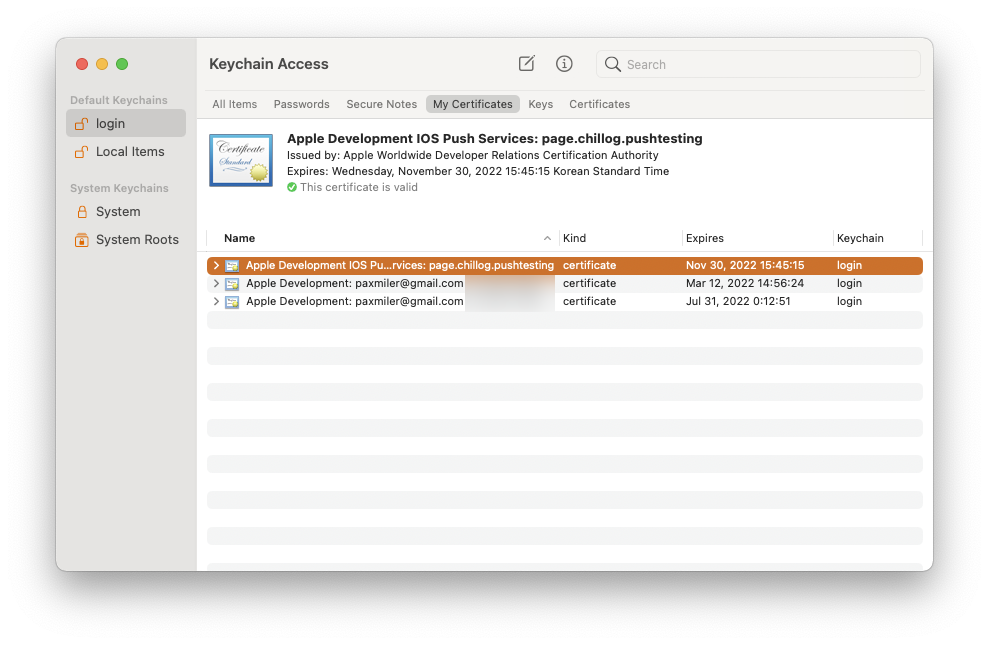Click certificate icon of the pushtesting row
Viewport: 989px width, 645px height.
(x=232, y=266)
